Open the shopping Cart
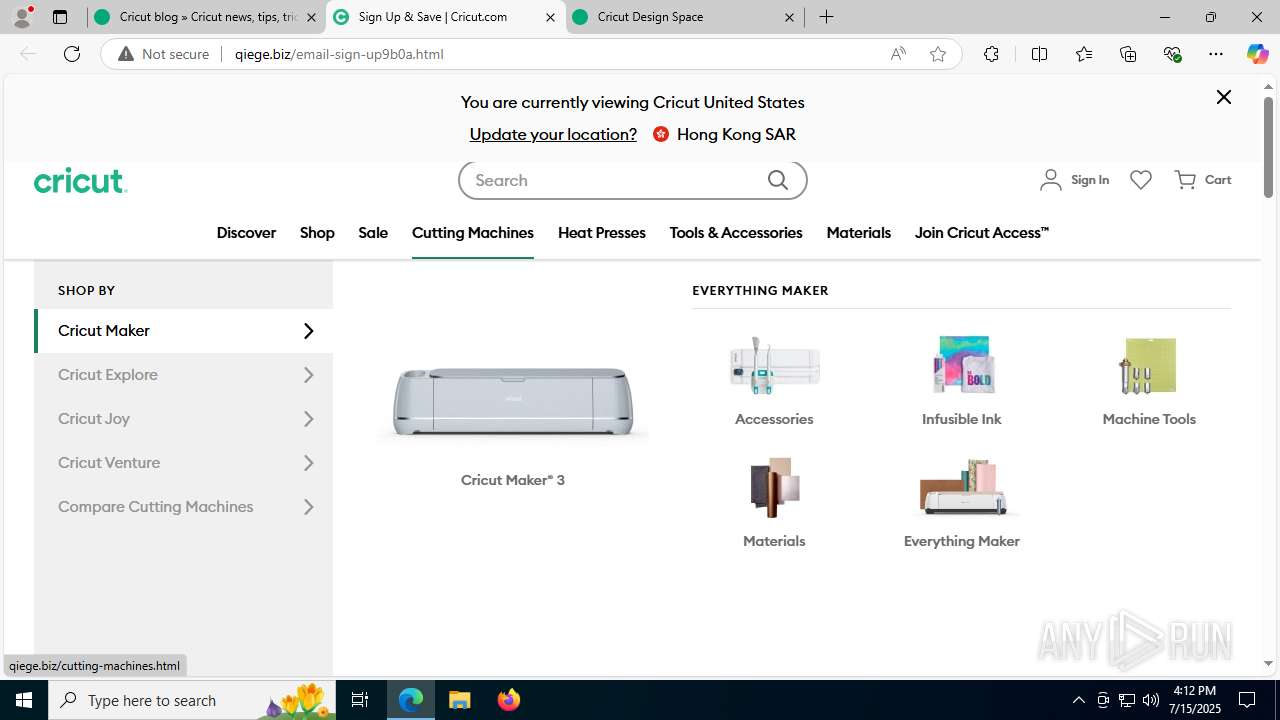The image size is (1280, 720). [1203, 180]
